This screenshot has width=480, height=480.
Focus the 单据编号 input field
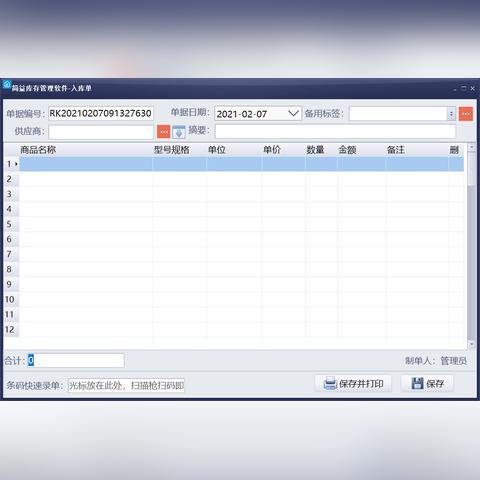tap(101, 113)
